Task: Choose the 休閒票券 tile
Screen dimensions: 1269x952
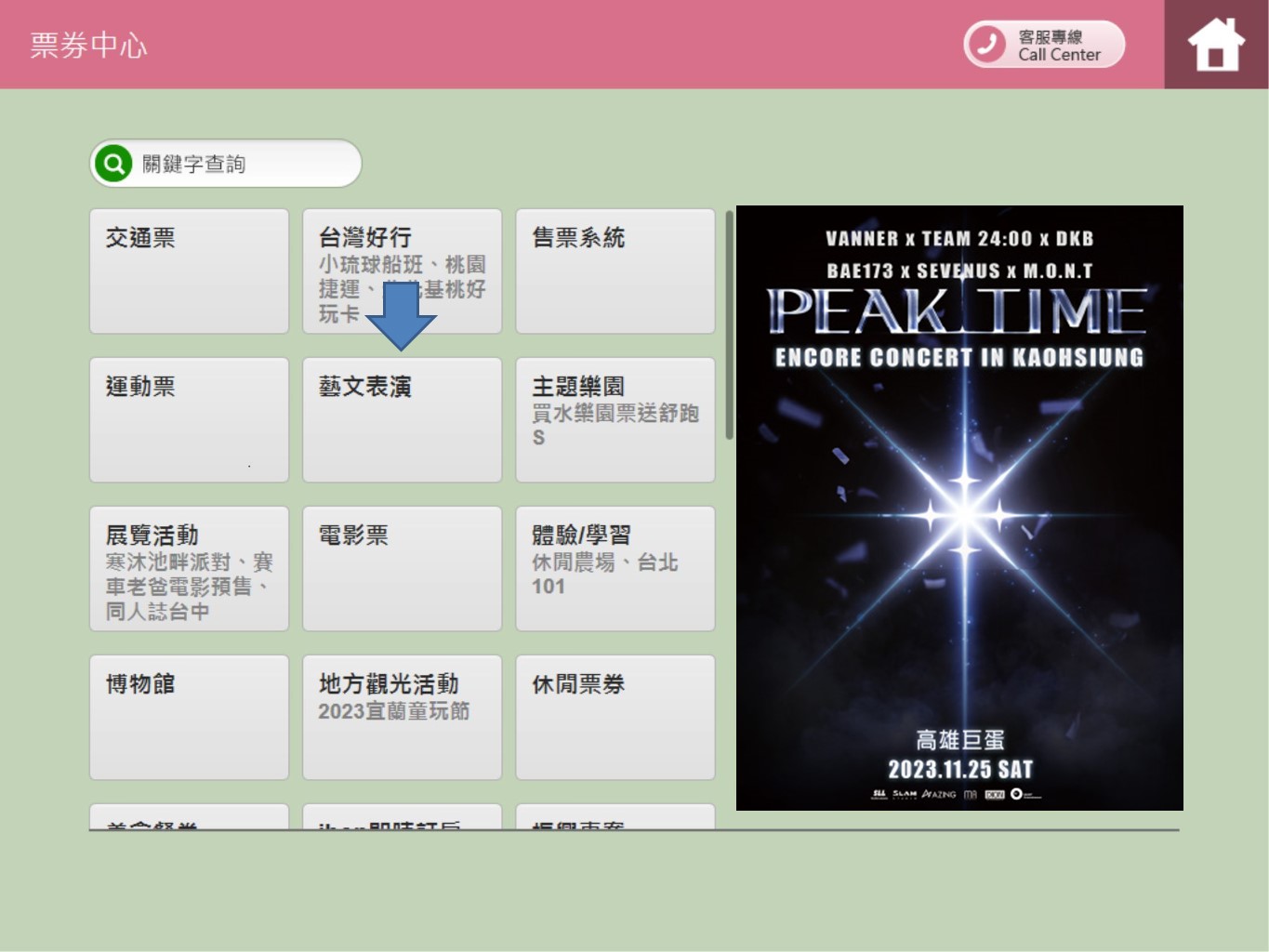Action: pyautogui.click(x=615, y=718)
